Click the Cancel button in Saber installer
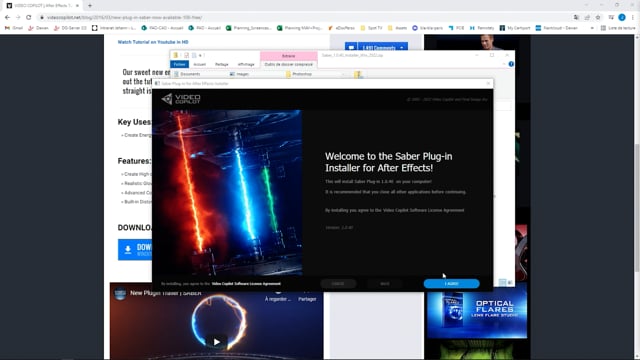Screen dimensions: 640x360 click(x=338, y=284)
